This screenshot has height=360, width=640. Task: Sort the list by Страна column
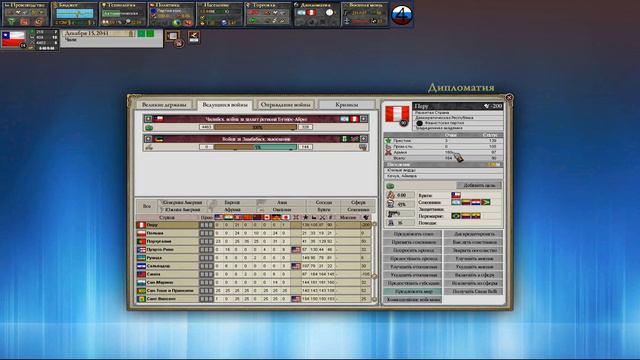click(x=167, y=218)
